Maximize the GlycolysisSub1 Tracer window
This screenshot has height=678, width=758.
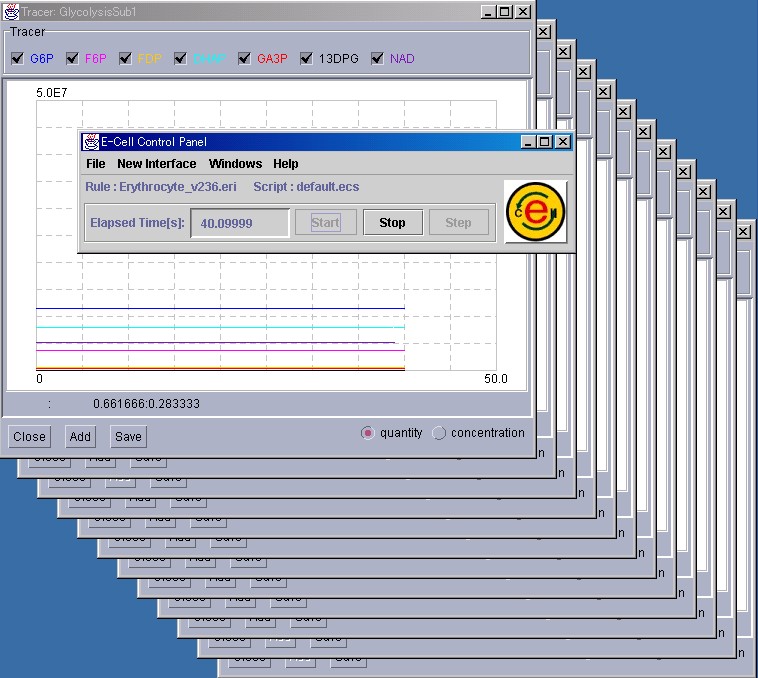505,12
